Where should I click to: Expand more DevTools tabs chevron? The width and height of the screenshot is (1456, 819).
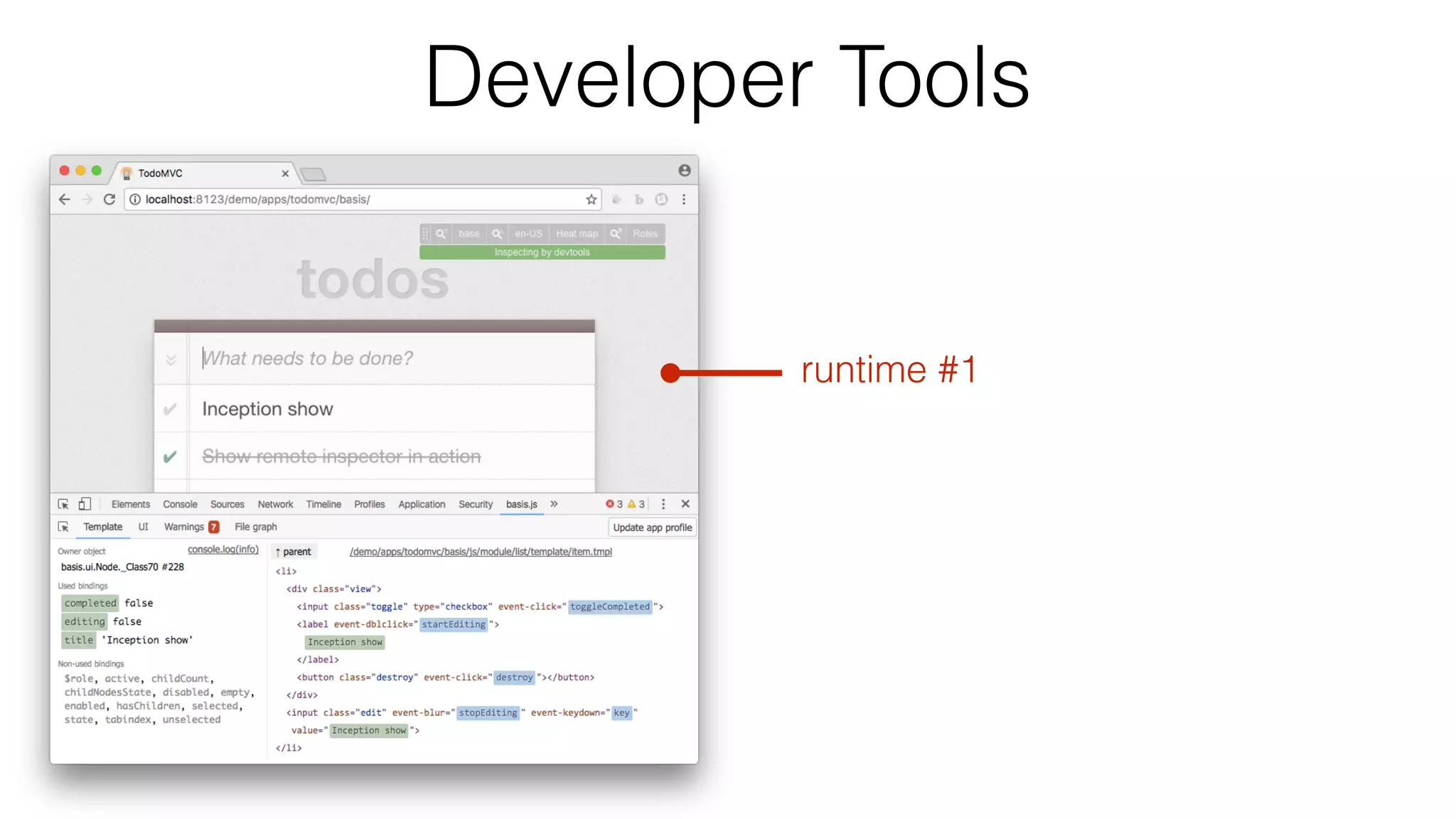coord(554,504)
